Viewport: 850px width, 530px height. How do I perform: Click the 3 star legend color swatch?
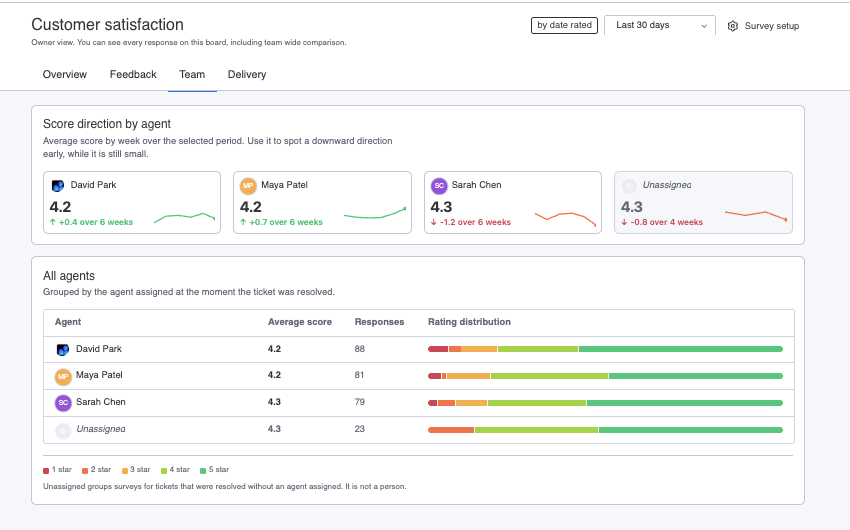click(x=125, y=470)
